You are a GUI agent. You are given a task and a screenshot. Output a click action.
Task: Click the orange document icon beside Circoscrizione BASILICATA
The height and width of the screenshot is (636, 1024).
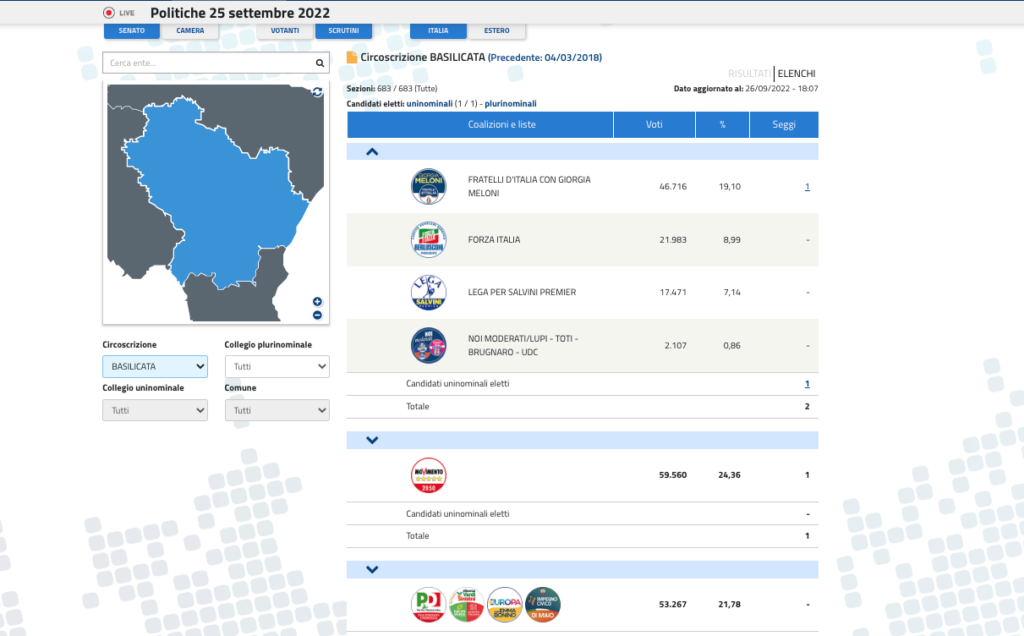pyautogui.click(x=352, y=57)
